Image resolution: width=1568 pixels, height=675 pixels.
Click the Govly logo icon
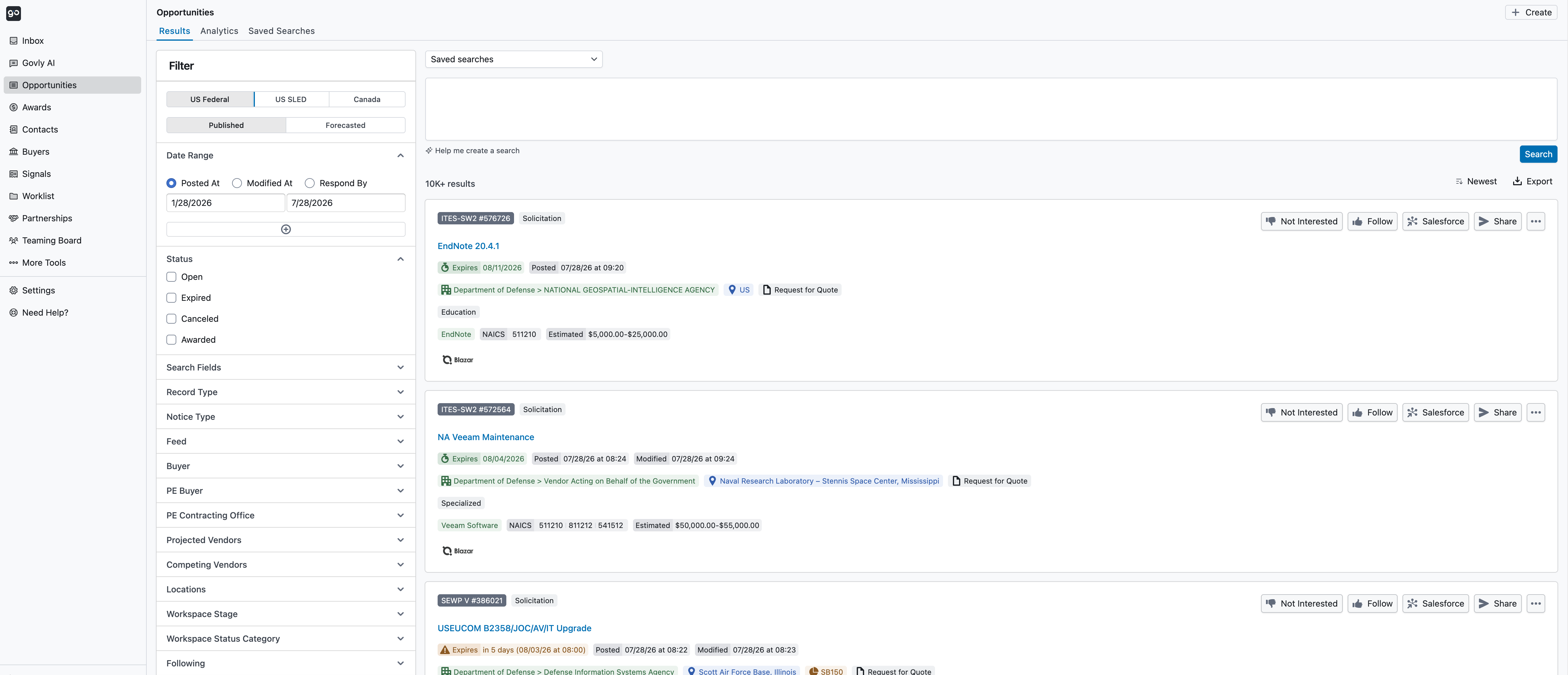coord(13,13)
